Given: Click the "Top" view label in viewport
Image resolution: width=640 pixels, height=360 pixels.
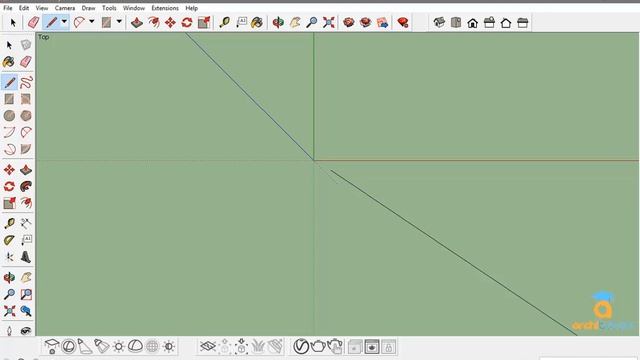Looking at the screenshot, I should (44, 37).
